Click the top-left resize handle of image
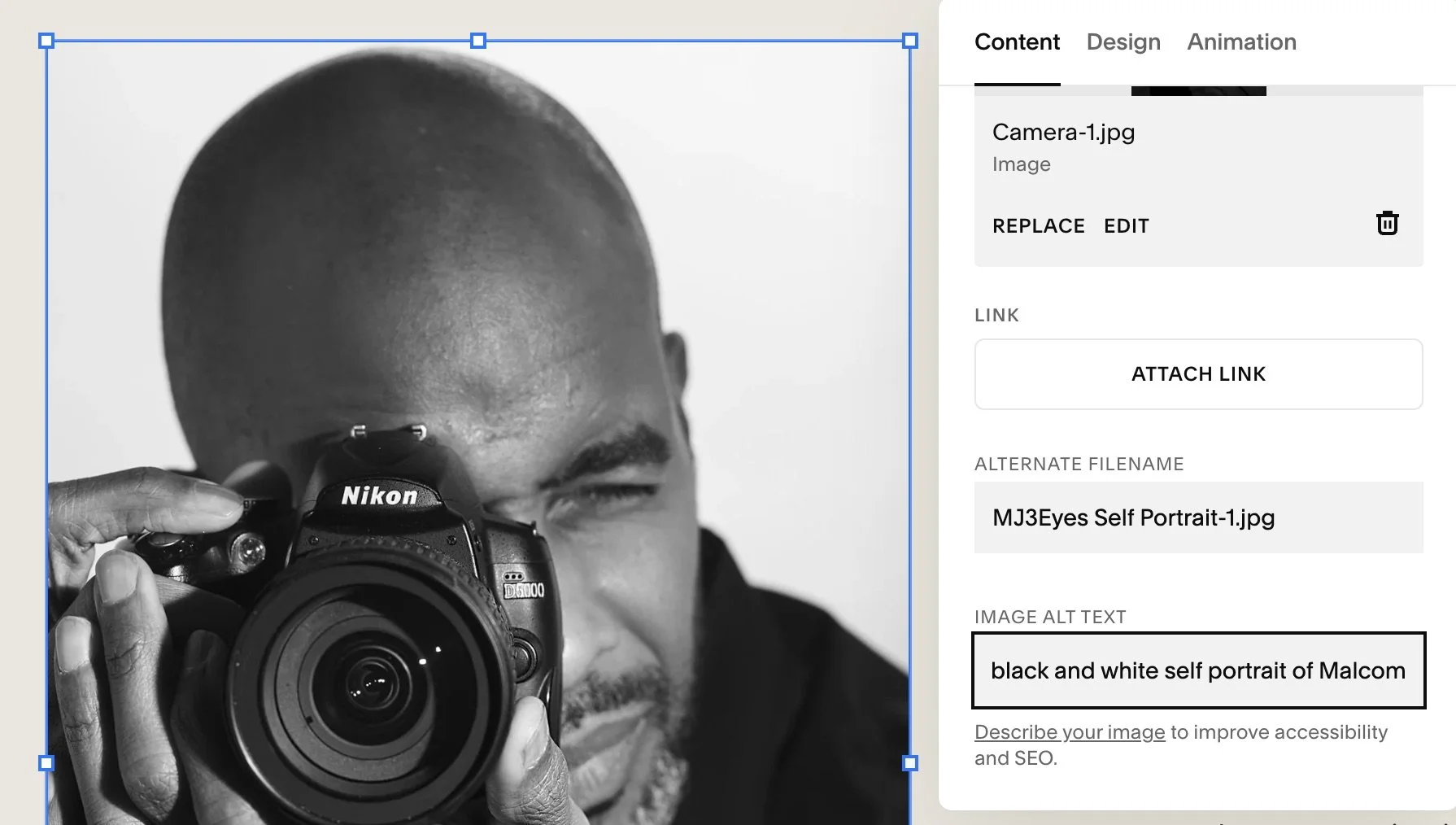The width and height of the screenshot is (1456, 825). tap(46, 41)
